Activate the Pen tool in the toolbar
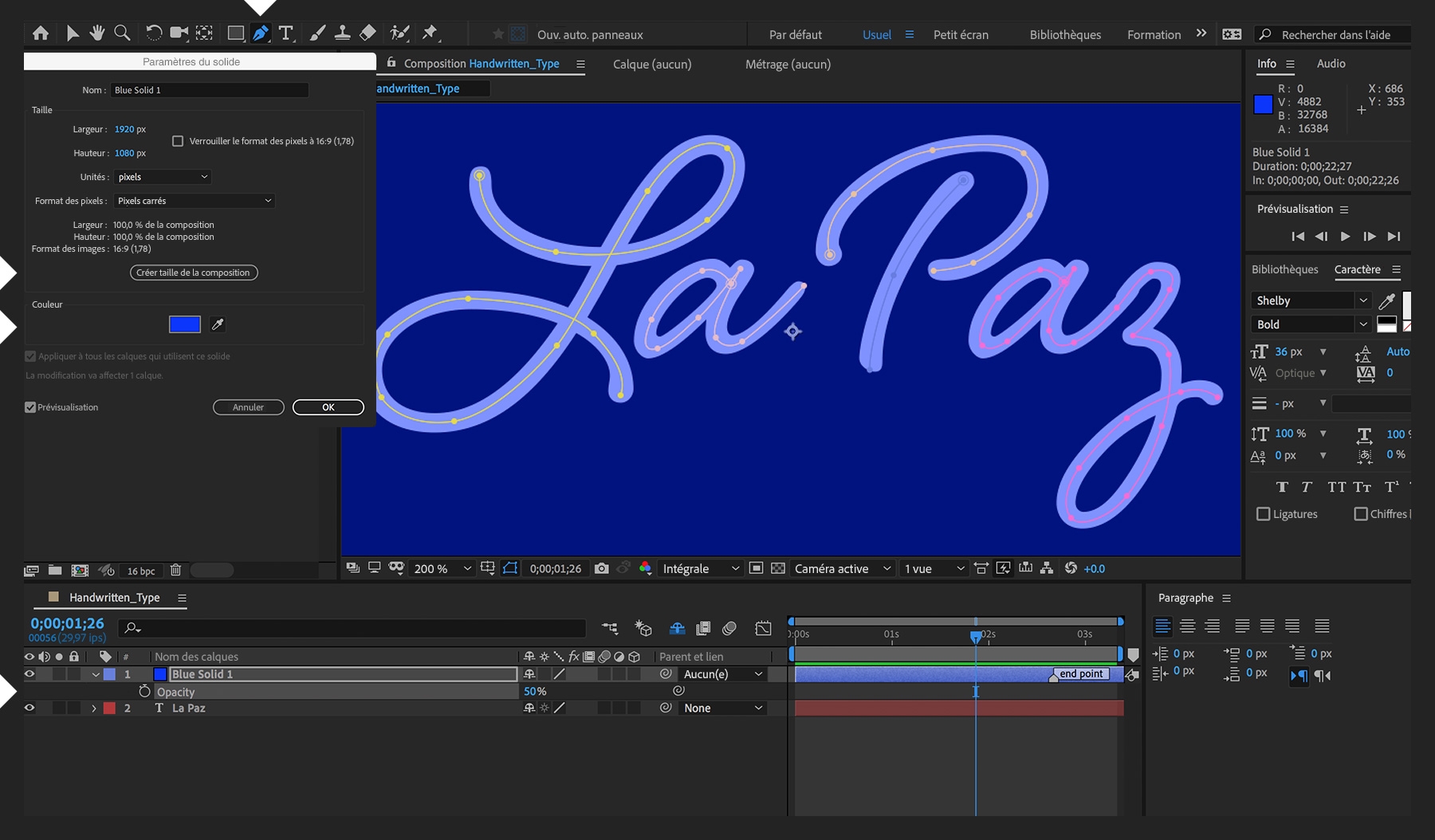The height and width of the screenshot is (840, 1435). (x=260, y=33)
